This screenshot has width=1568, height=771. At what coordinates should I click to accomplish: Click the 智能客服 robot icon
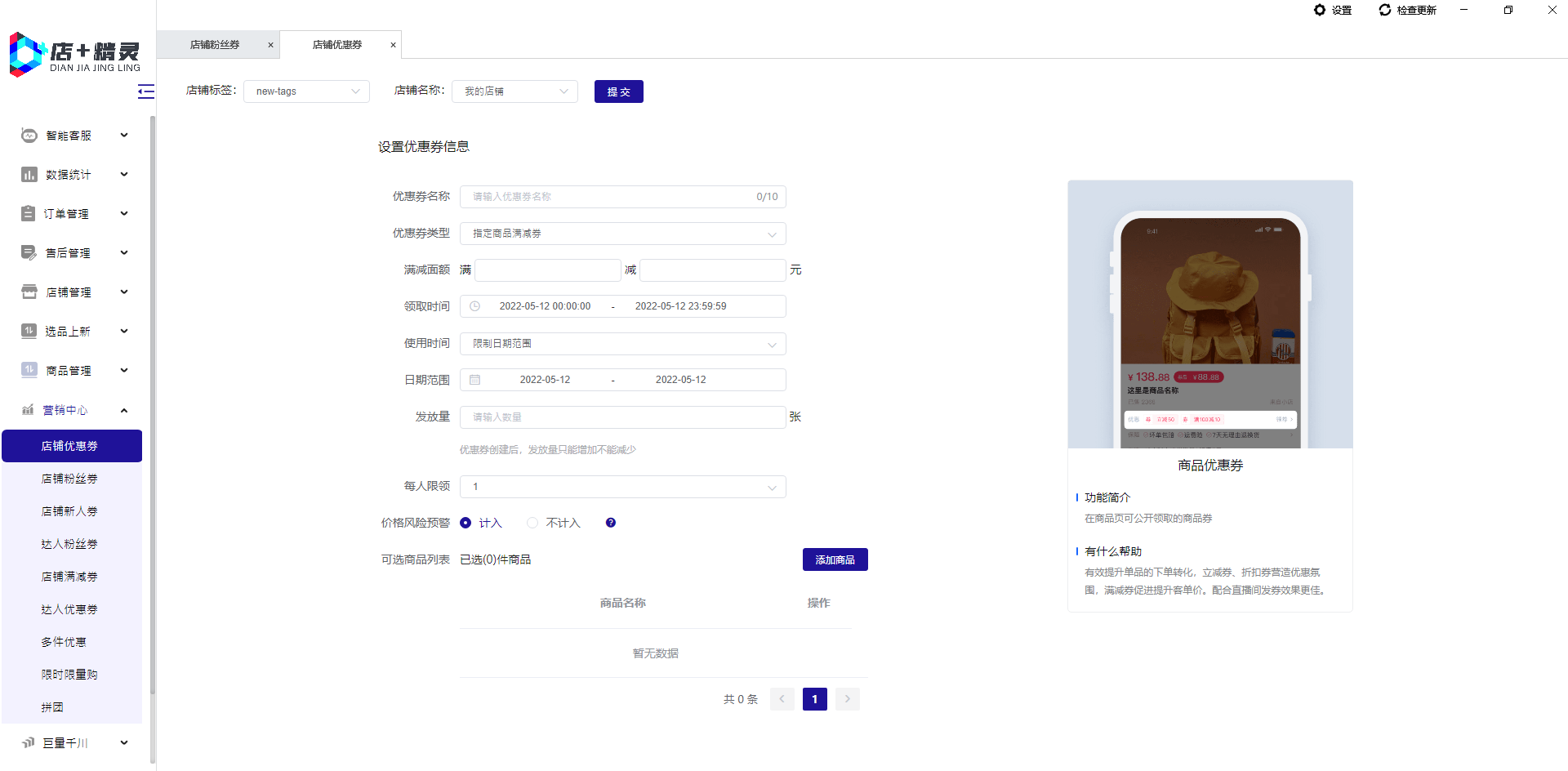[x=29, y=136]
